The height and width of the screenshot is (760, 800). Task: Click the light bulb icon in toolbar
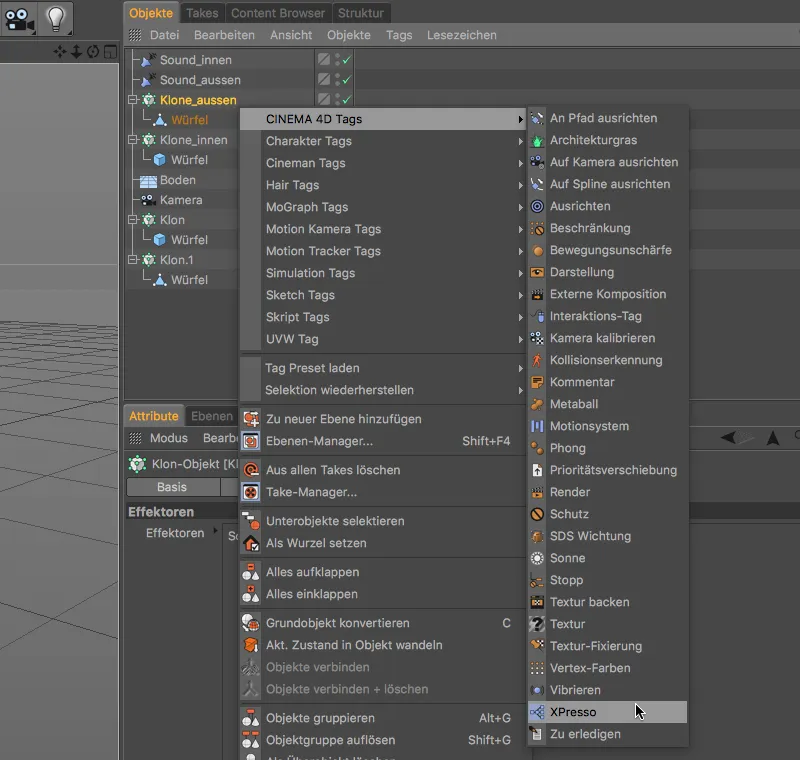coord(56,18)
